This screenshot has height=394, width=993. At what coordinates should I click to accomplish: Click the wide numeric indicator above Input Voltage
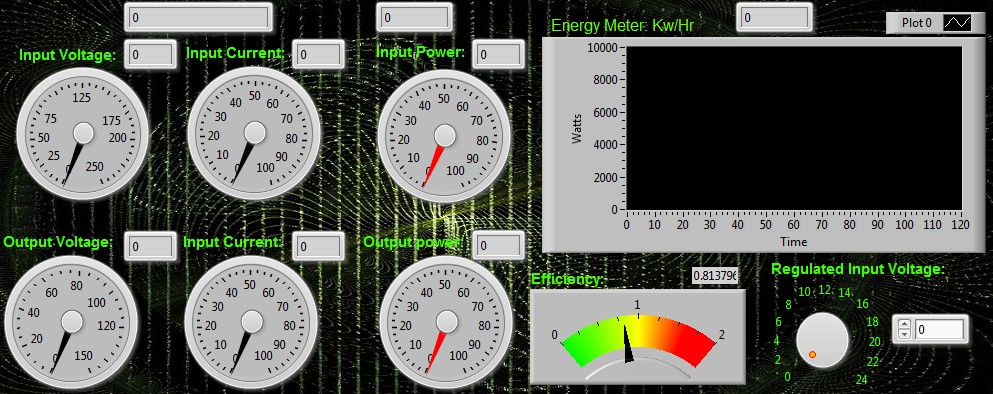pyautogui.click(x=198, y=18)
